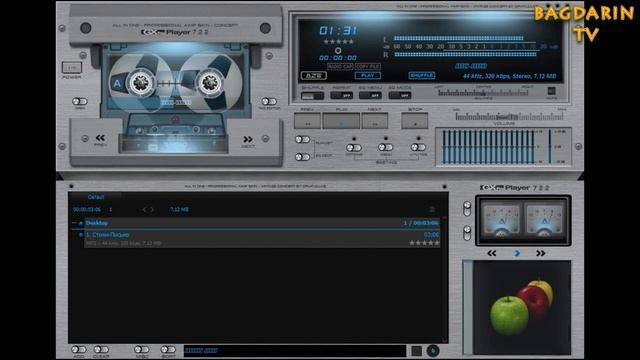Click the vertical bar left of album art

(468, 307)
